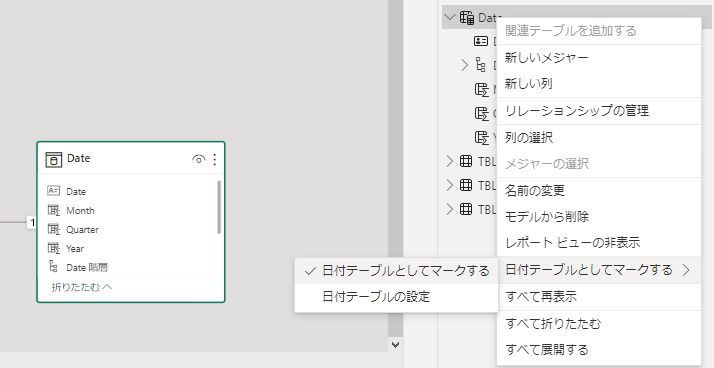Expand the third TBL table
Viewport: 714px width, 368px height.
[450, 209]
